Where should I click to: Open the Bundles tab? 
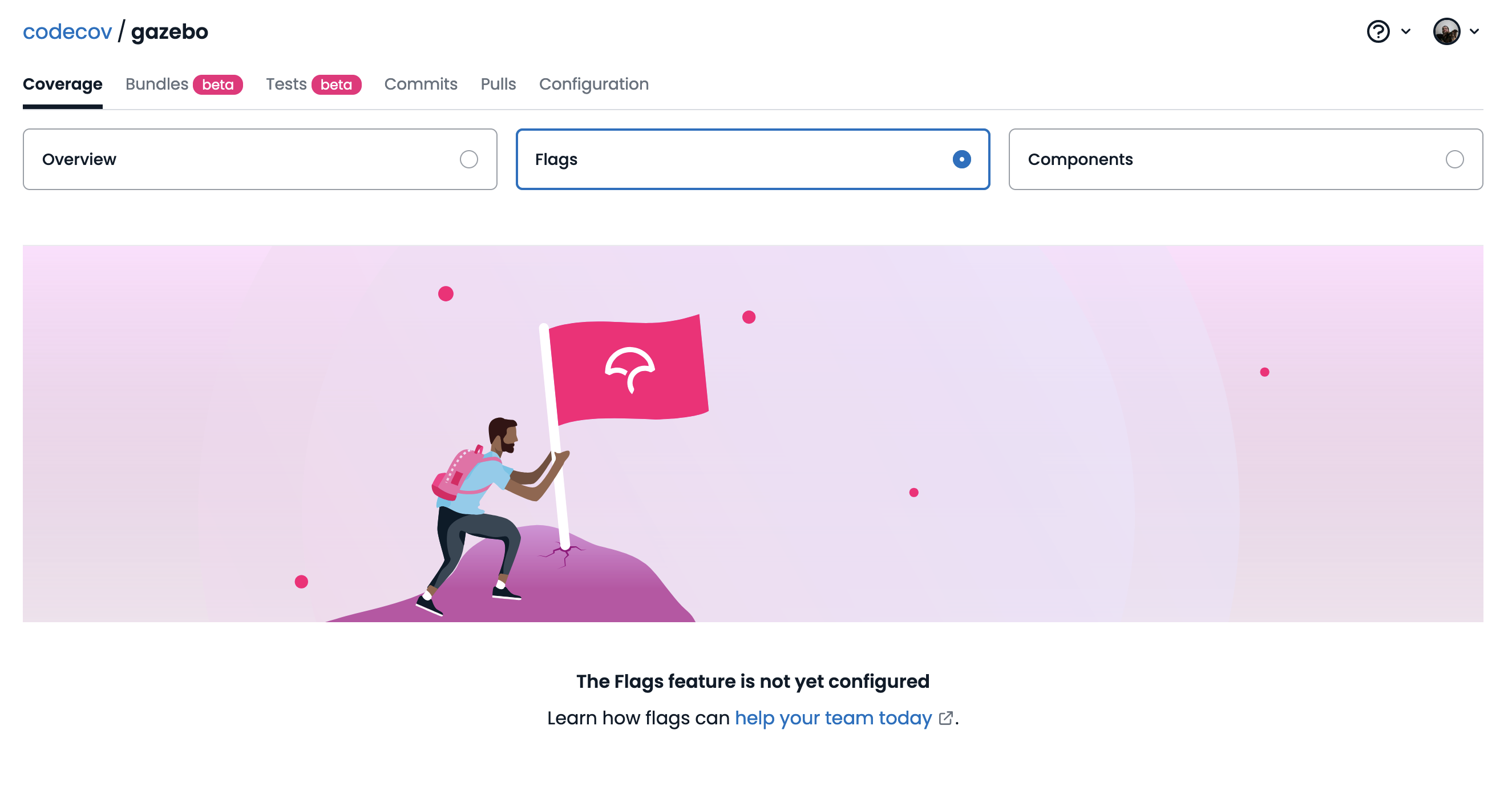click(157, 84)
